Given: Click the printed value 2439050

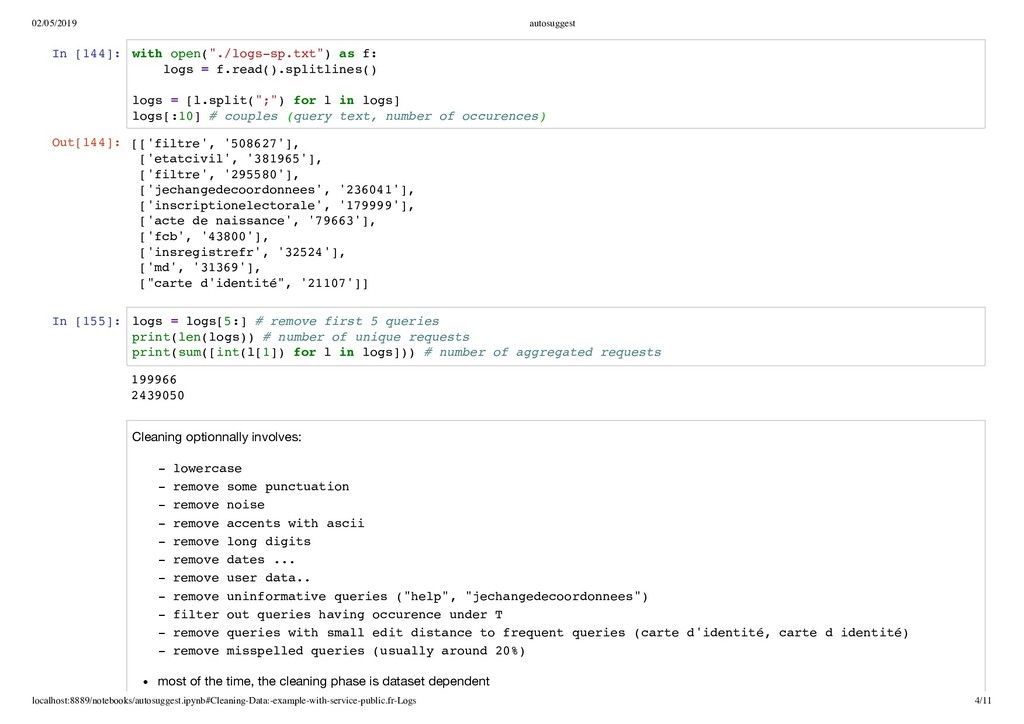Looking at the screenshot, I should [x=158, y=396].
